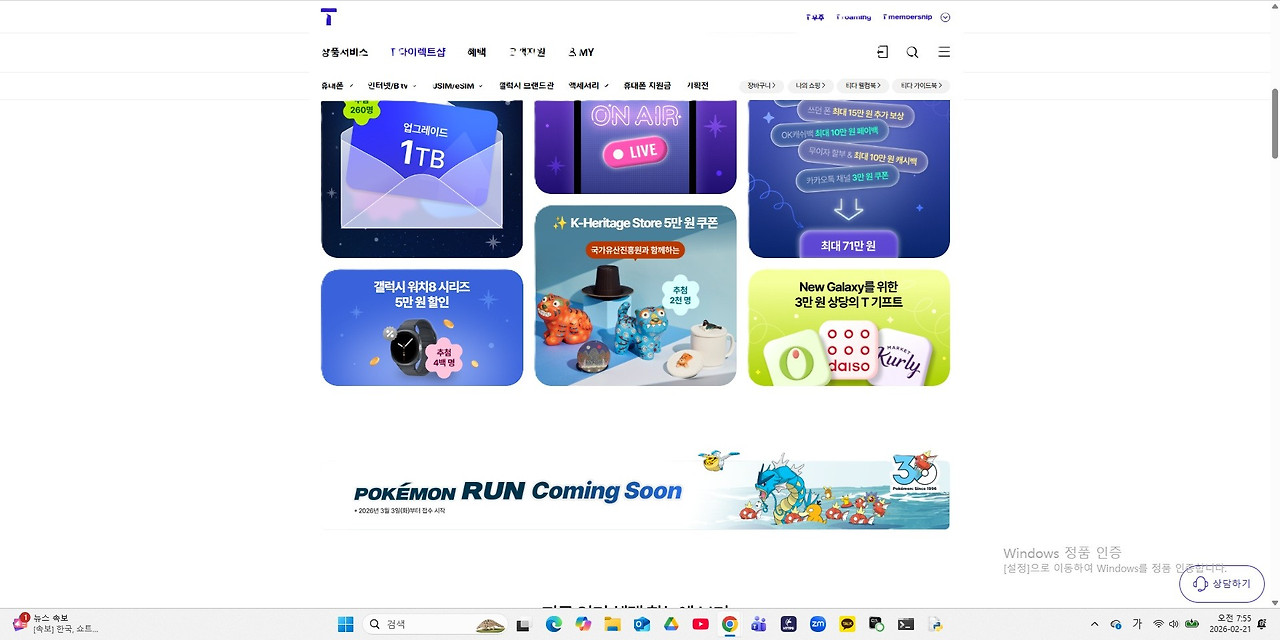The width and height of the screenshot is (1280, 640).
Task: Open the volume speaker tray icon
Action: 1174,624
